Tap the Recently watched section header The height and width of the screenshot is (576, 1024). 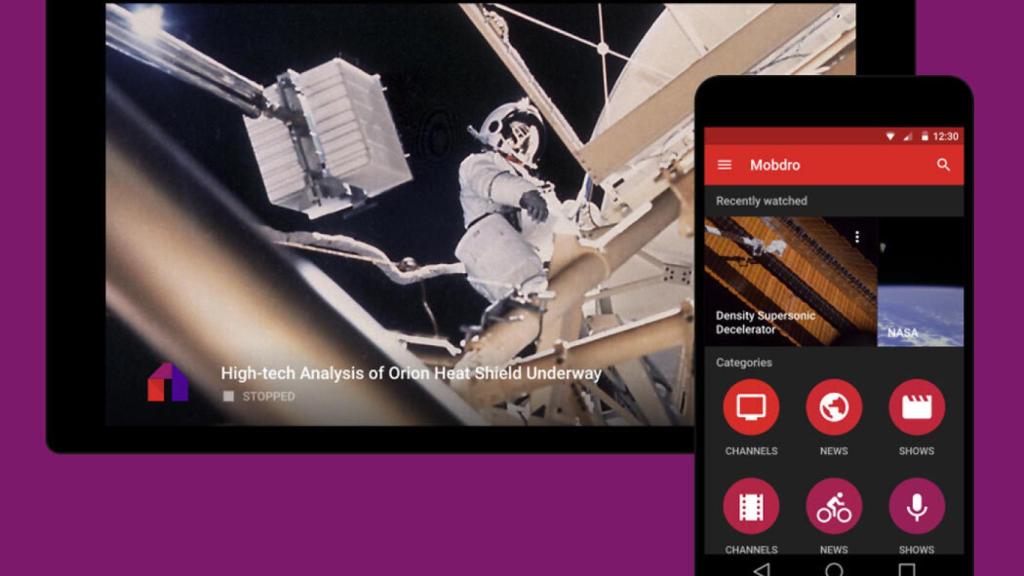(761, 200)
